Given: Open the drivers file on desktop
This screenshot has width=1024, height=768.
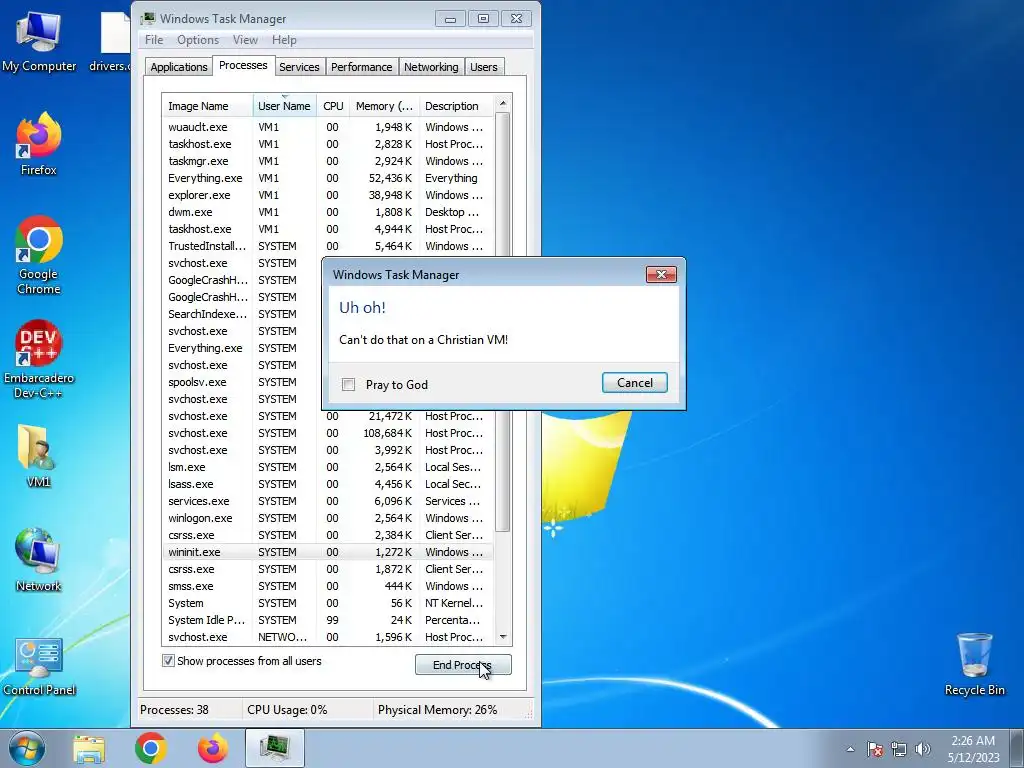Looking at the screenshot, I should (x=110, y=42).
